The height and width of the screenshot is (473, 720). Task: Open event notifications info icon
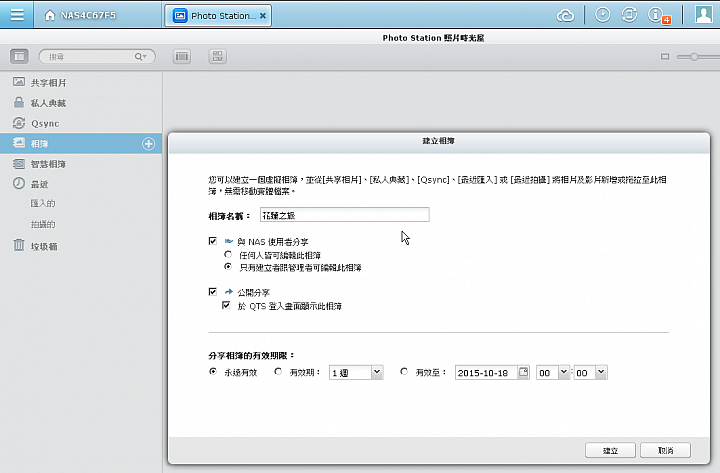658,15
